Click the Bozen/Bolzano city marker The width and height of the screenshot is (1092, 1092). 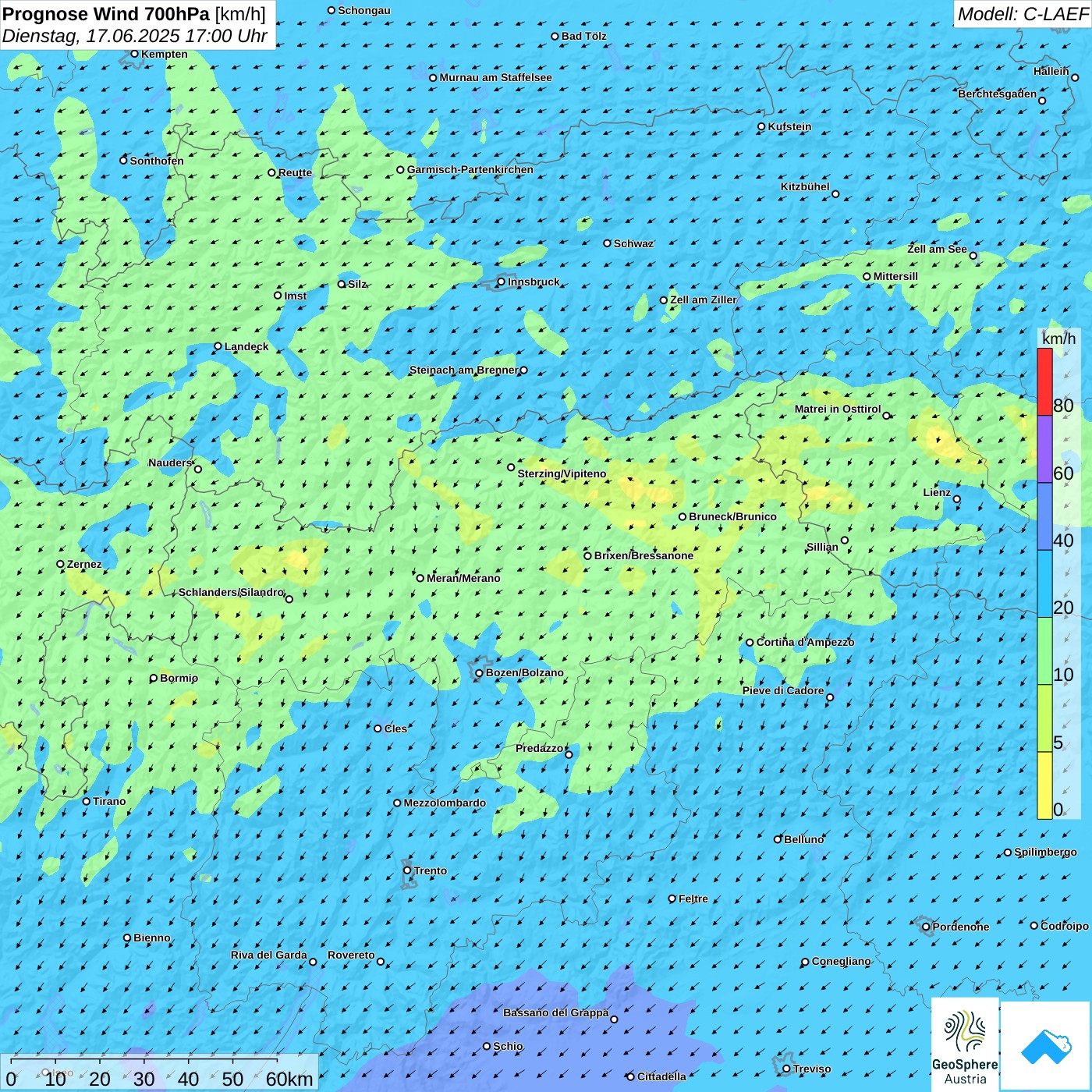tap(480, 673)
